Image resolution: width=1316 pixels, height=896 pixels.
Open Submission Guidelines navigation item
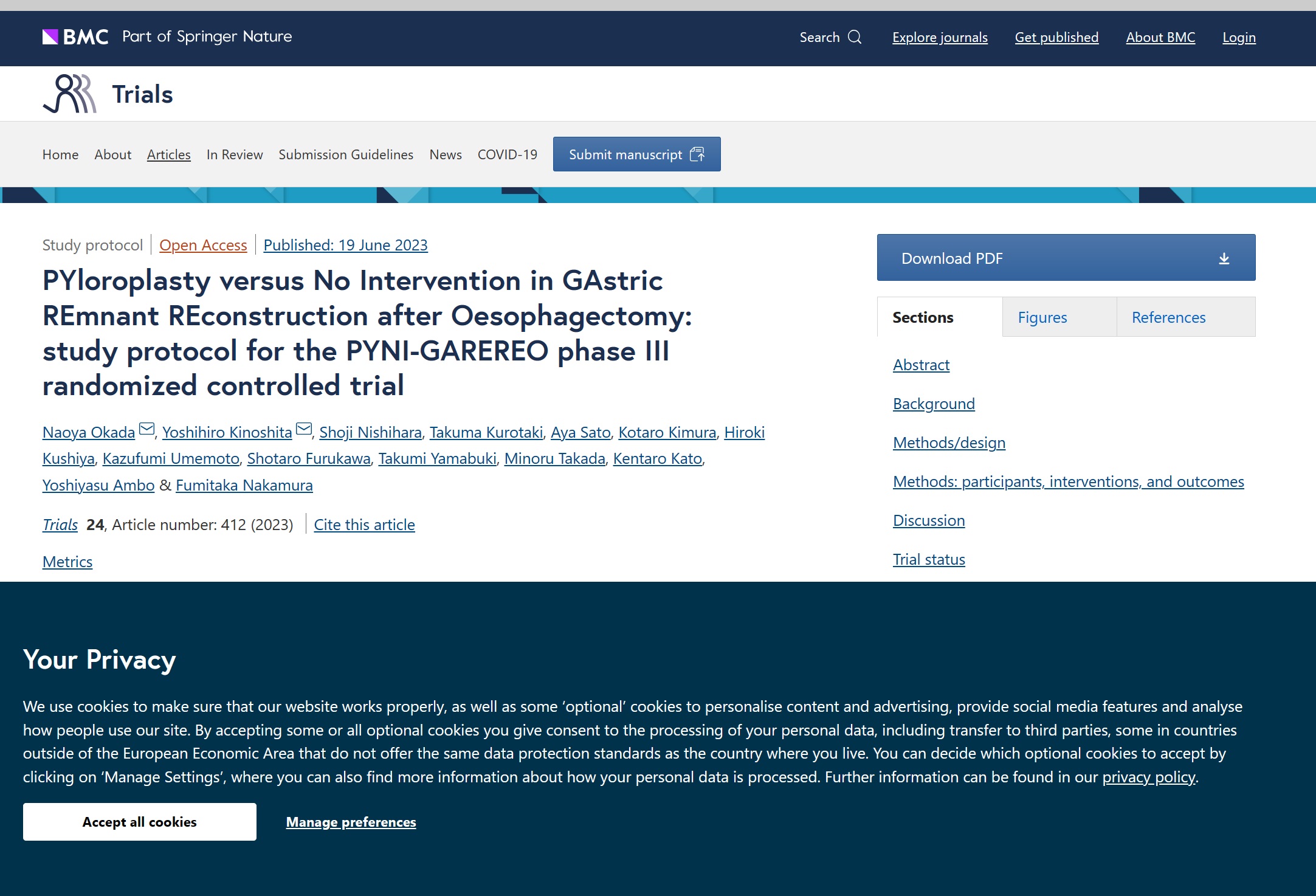click(x=346, y=154)
